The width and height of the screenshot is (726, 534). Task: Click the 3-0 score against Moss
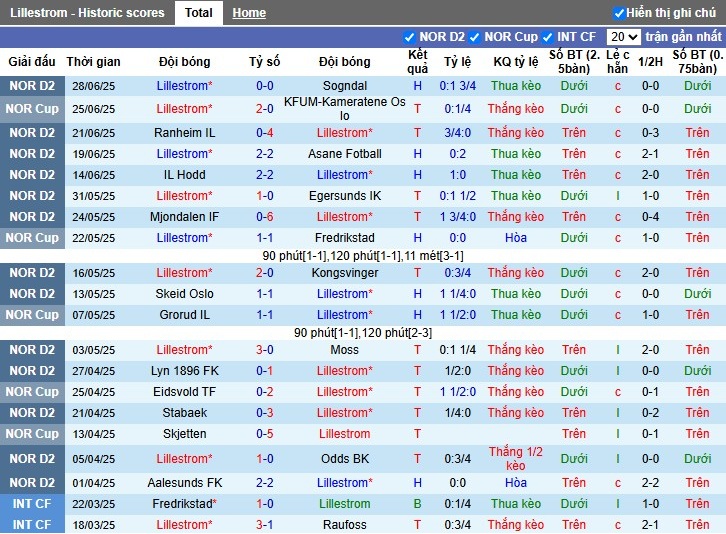point(265,350)
